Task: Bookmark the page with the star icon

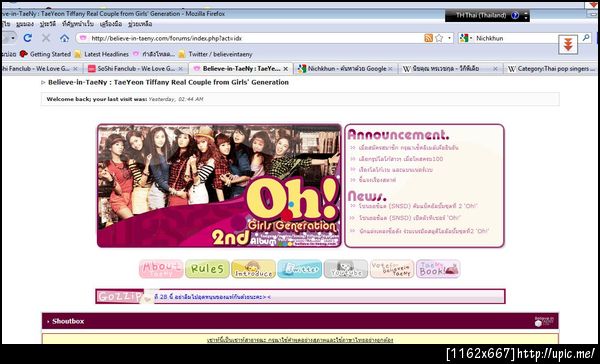Action: coord(439,38)
